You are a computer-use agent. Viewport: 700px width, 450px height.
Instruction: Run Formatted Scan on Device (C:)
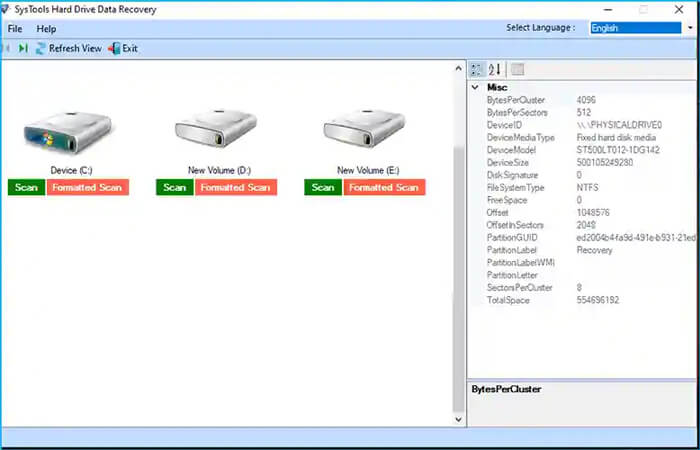pyautogui.click(x=88, y=188)
